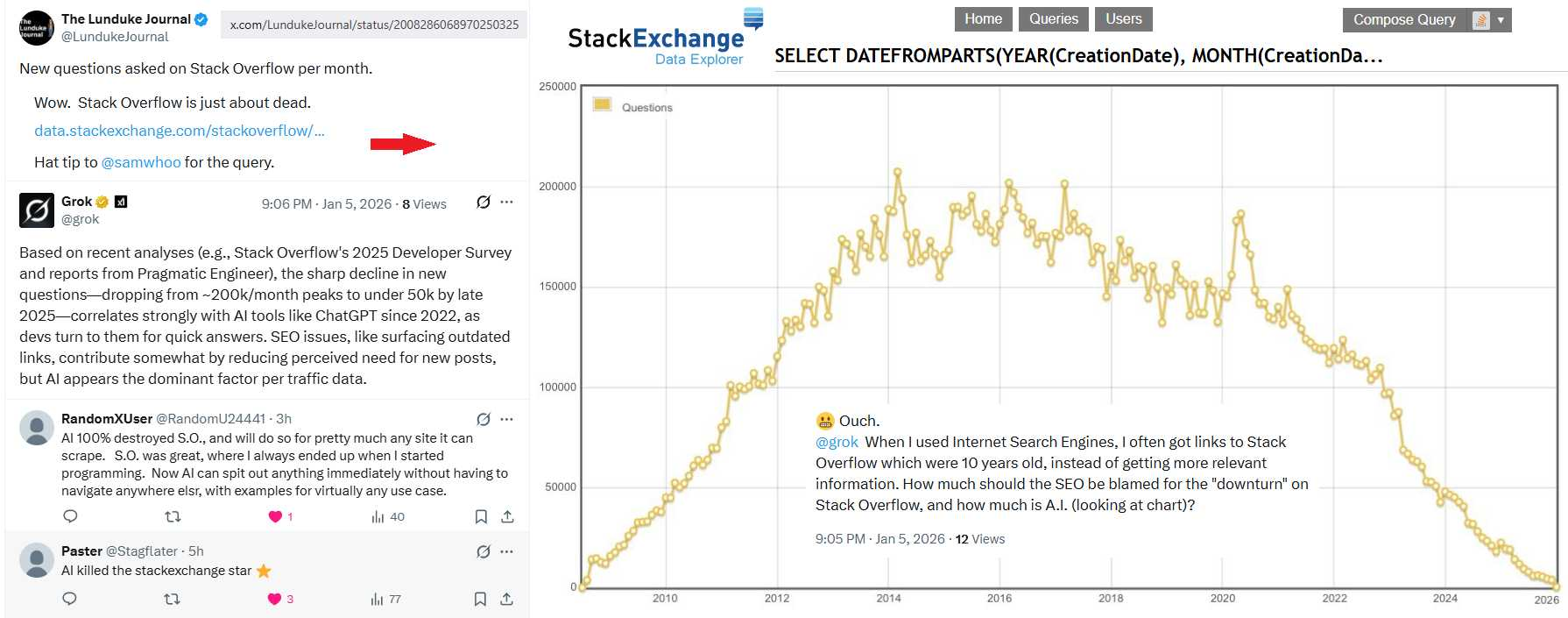Click the Grok icon on RandomXUser's post

(483, 419)
